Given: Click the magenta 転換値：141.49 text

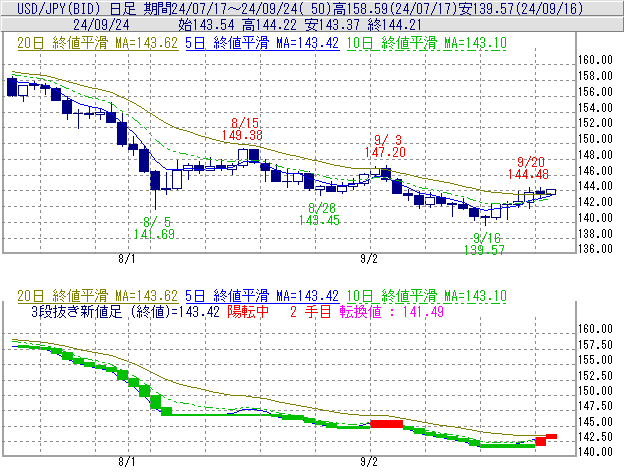Looking at the screenshot, I should [392, 311].
